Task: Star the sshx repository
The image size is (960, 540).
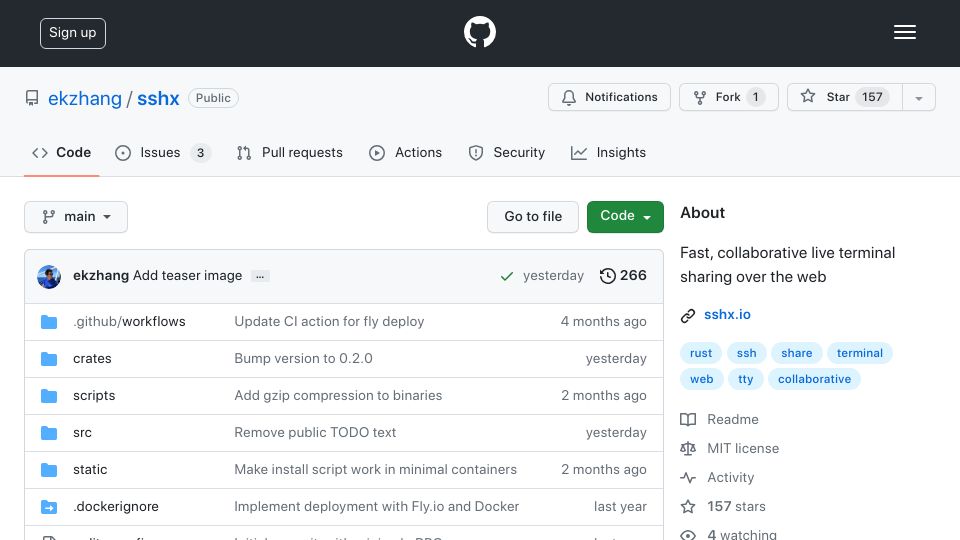Action: [x=844, y=97]
